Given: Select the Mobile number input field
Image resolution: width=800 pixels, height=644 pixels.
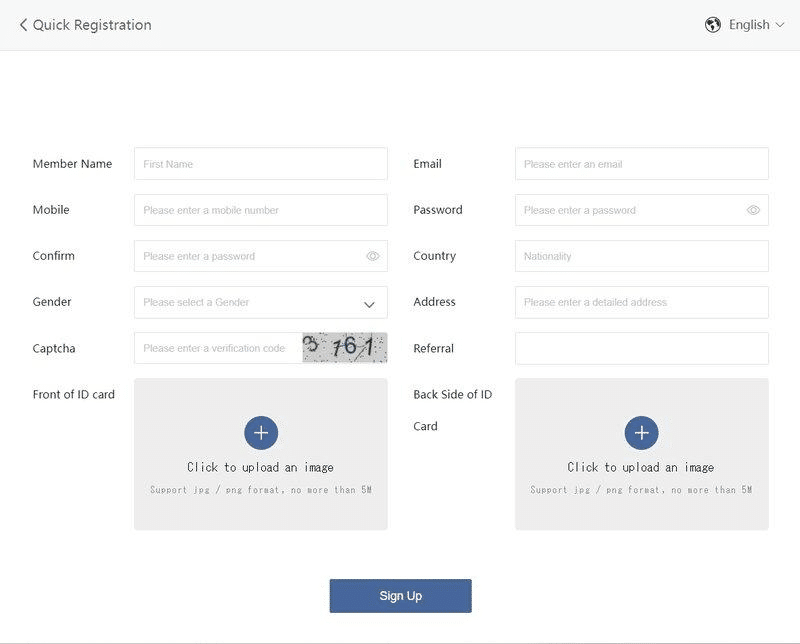Looking at the screenshot, I should pyautogui.click(x=260, y=210).
